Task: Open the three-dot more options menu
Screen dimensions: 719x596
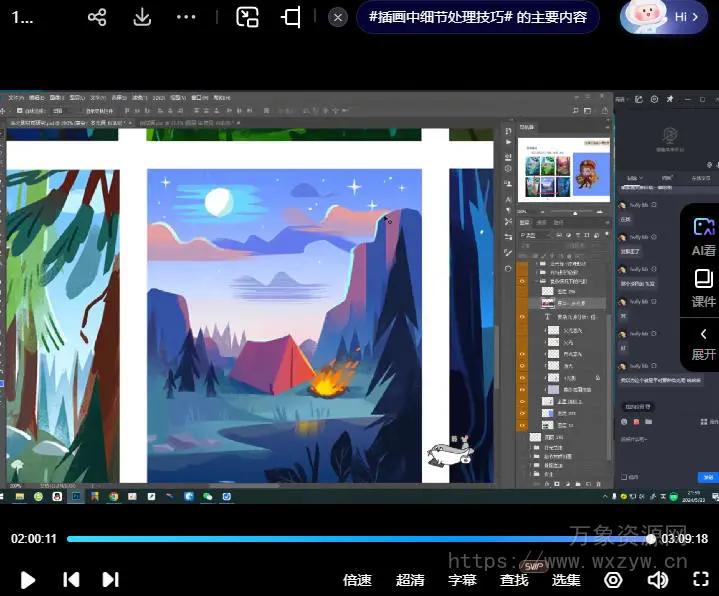Action: pos(186,17)
